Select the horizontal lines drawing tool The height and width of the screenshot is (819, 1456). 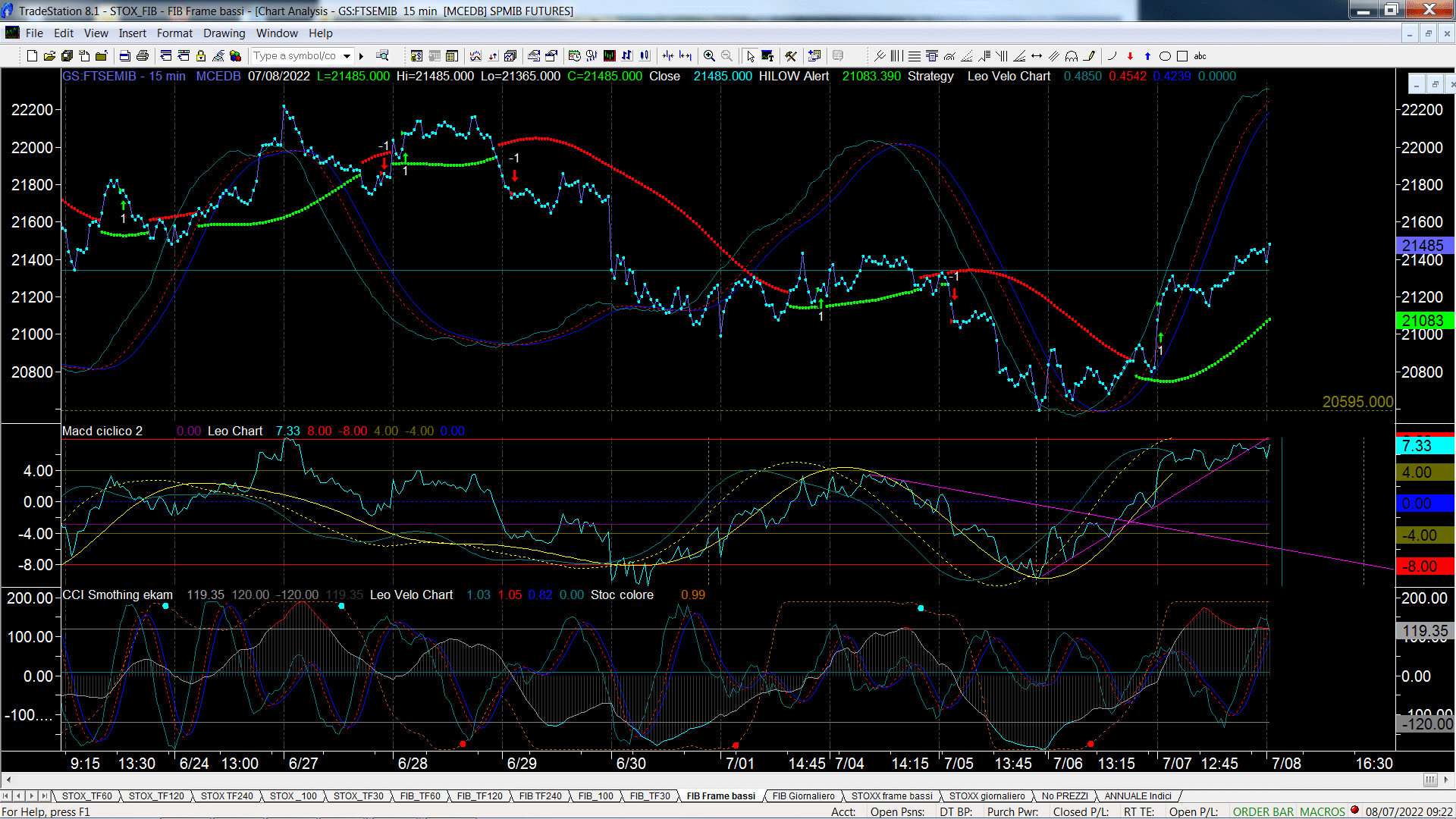[x=915, y=55]
